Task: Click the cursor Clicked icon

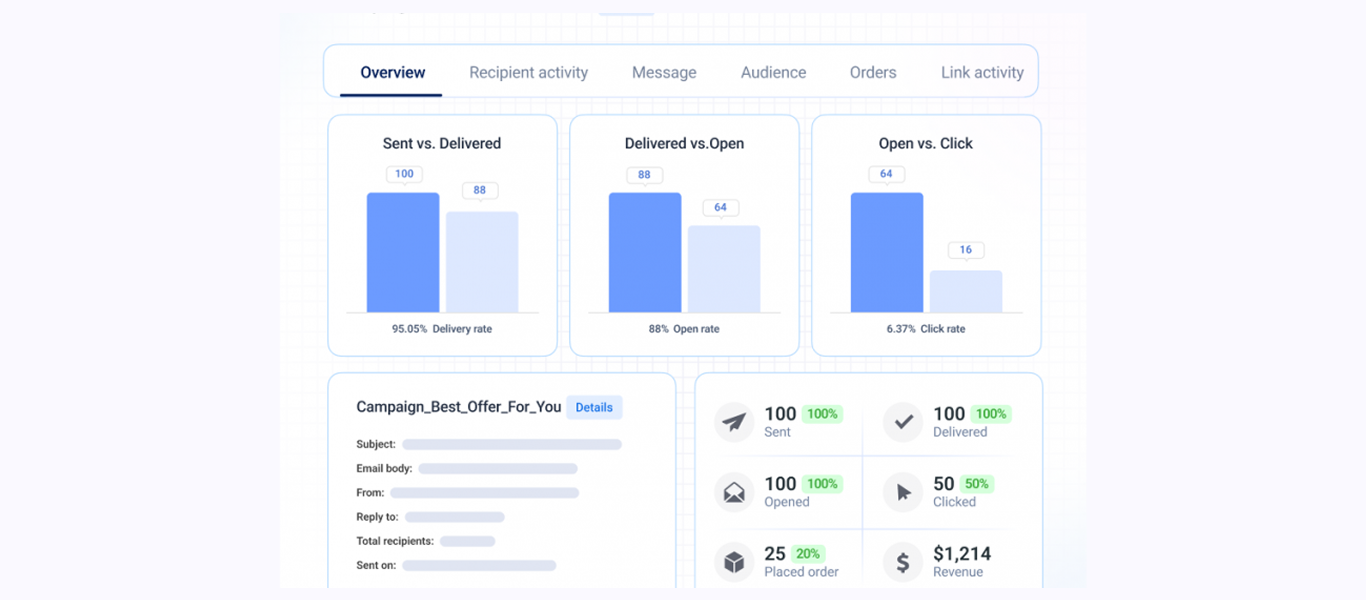Action: (902, 492)
